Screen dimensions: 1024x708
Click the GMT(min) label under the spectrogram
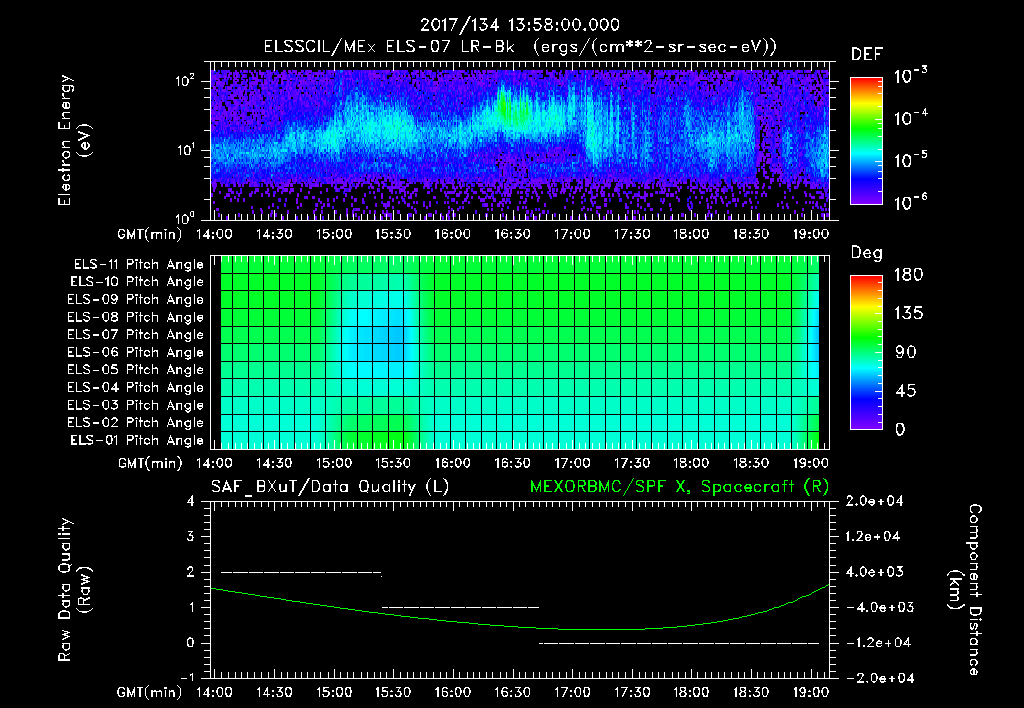point(150,234)
